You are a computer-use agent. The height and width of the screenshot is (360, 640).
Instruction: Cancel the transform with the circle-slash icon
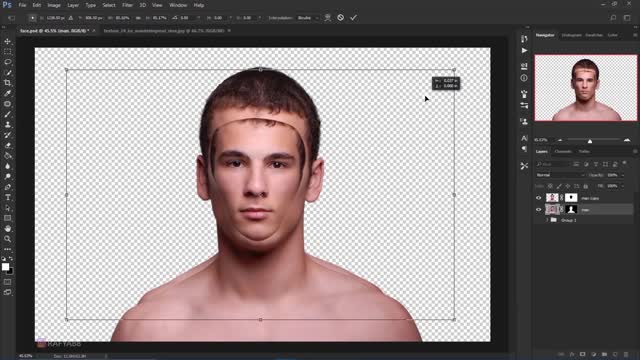(340, 18)
